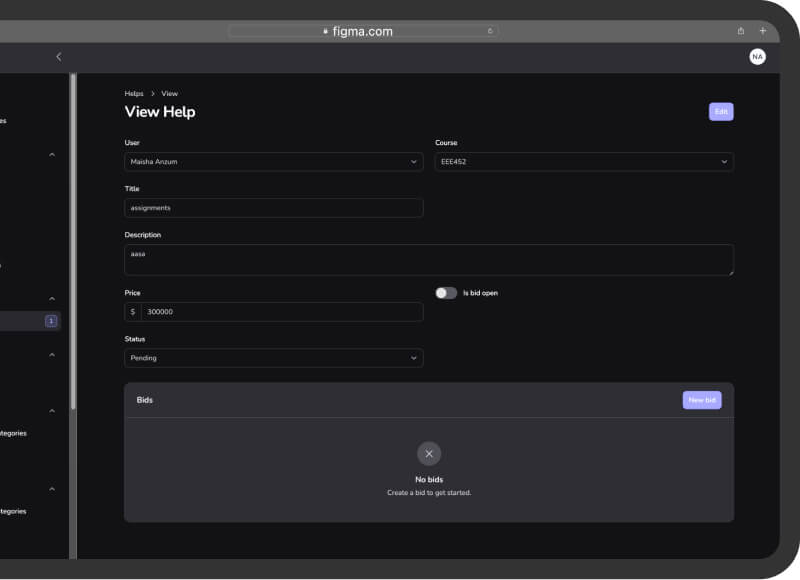Toggle the Is bid open switch
Screen dimensions: 800x580
446,293
